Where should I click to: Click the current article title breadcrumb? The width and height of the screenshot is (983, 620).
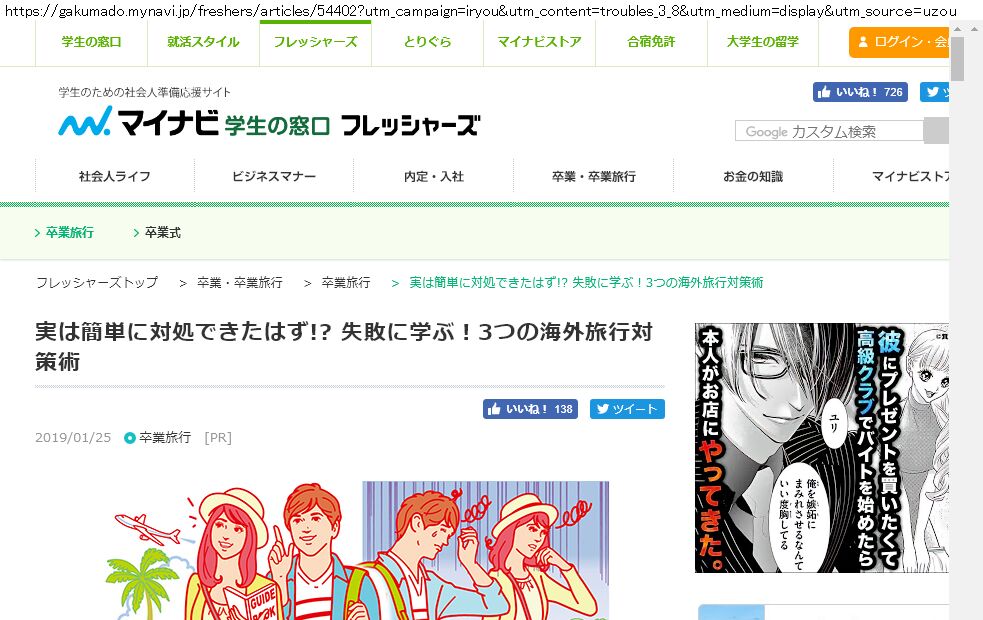pyautogui.click(x=586, y=283)
